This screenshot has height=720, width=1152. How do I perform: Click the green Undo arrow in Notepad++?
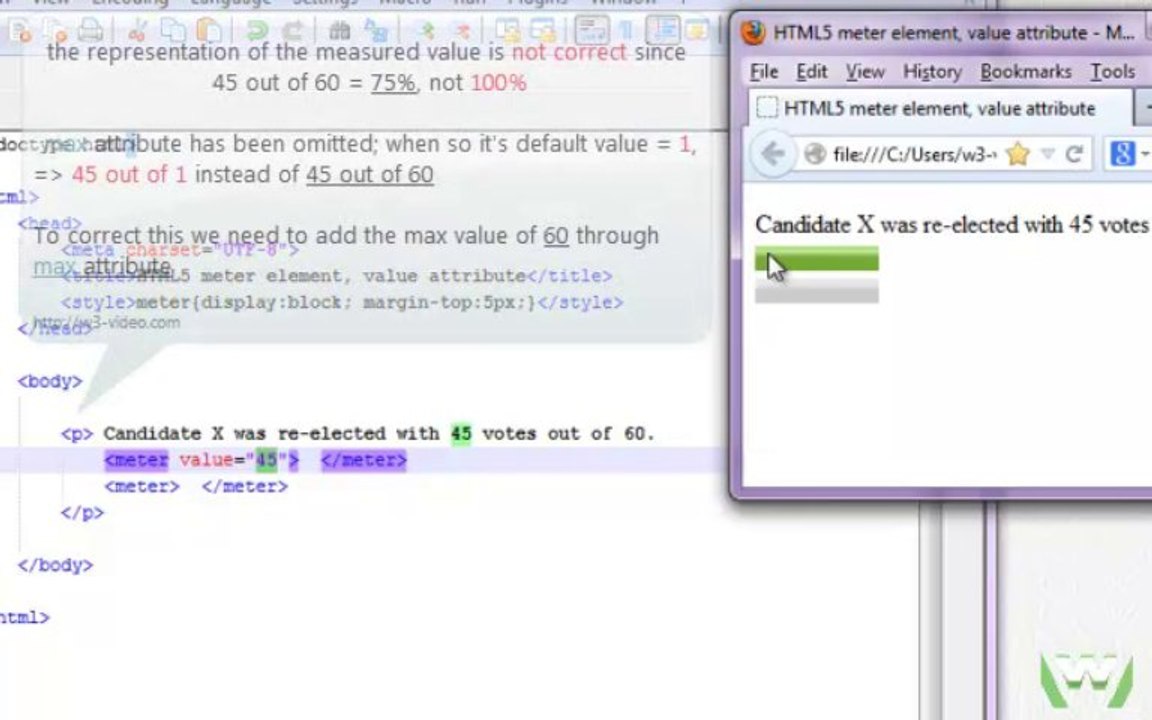(x=257, y=30)
